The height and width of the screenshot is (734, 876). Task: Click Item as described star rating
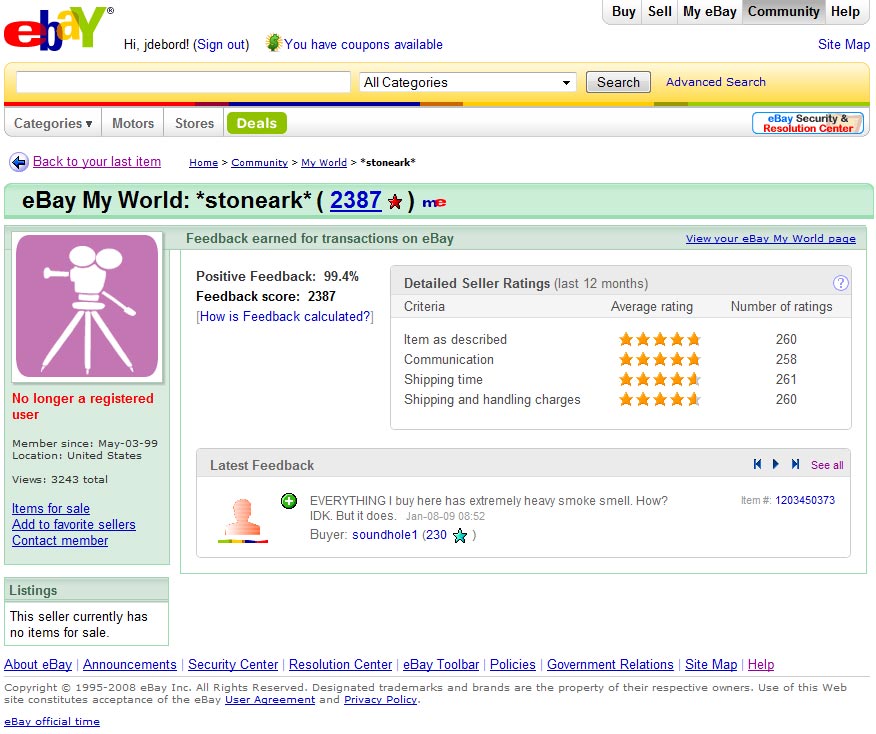tap(659, 339)
